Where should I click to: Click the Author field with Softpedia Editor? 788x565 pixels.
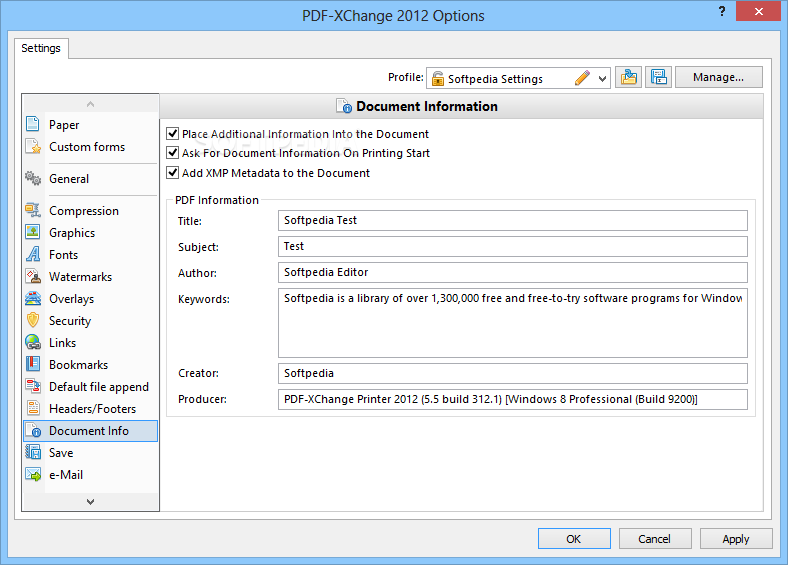pos(513,272)
